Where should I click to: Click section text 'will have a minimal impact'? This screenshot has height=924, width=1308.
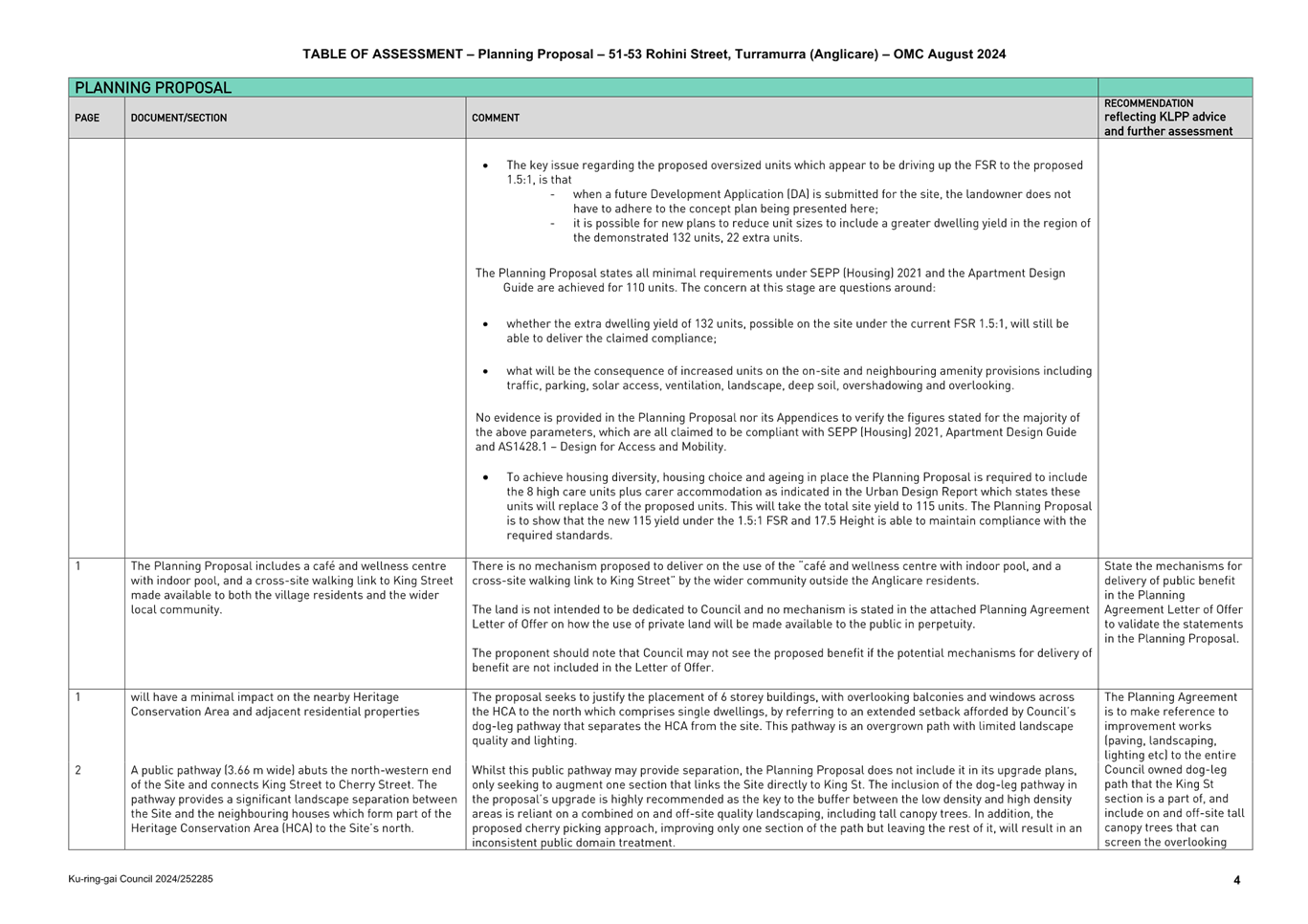tap(275, 704)
